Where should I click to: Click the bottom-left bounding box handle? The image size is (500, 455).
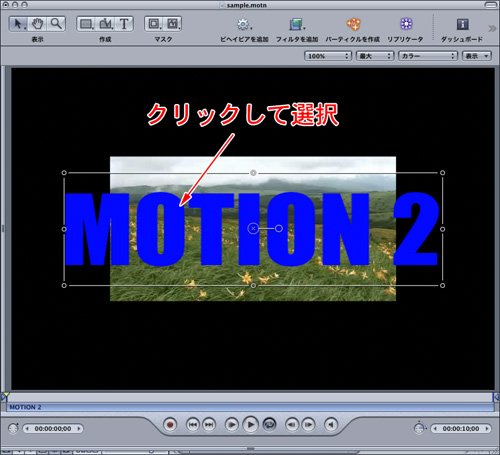coord(64,285)
